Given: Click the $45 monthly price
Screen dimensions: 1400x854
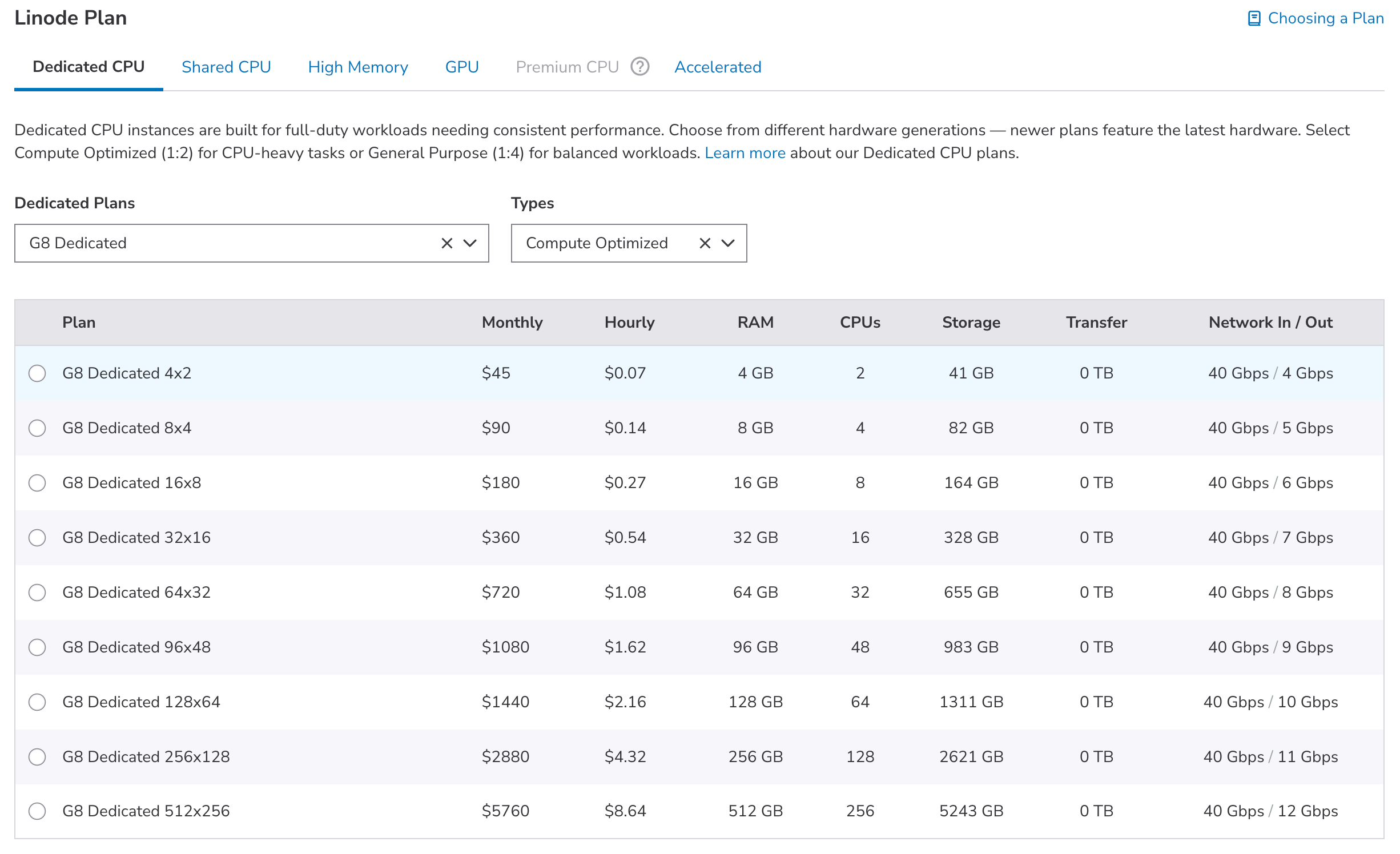Looking at the screenshot, I should 496,373.
